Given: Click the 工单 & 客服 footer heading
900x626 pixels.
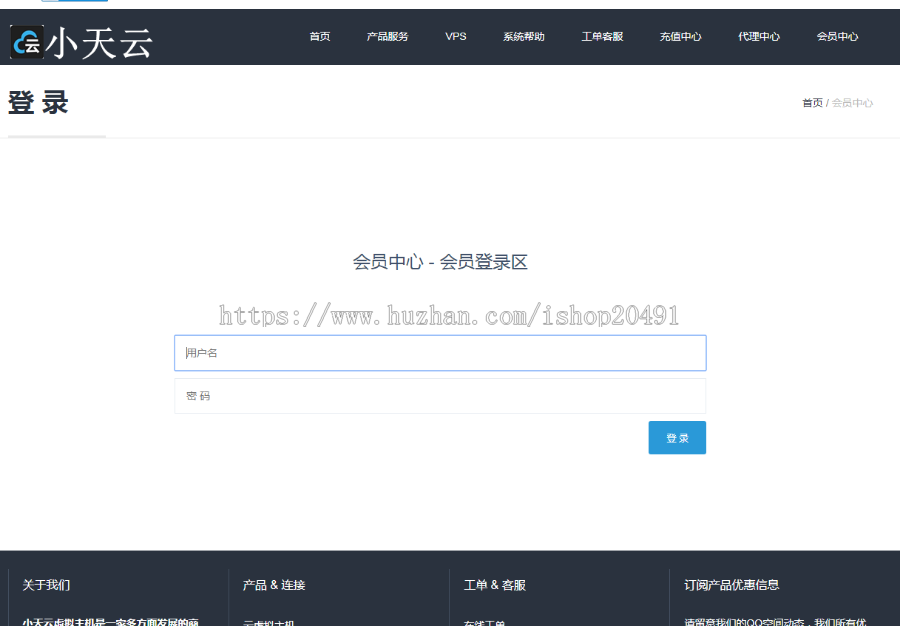Looking at the screenshot, I should [495, 585].
